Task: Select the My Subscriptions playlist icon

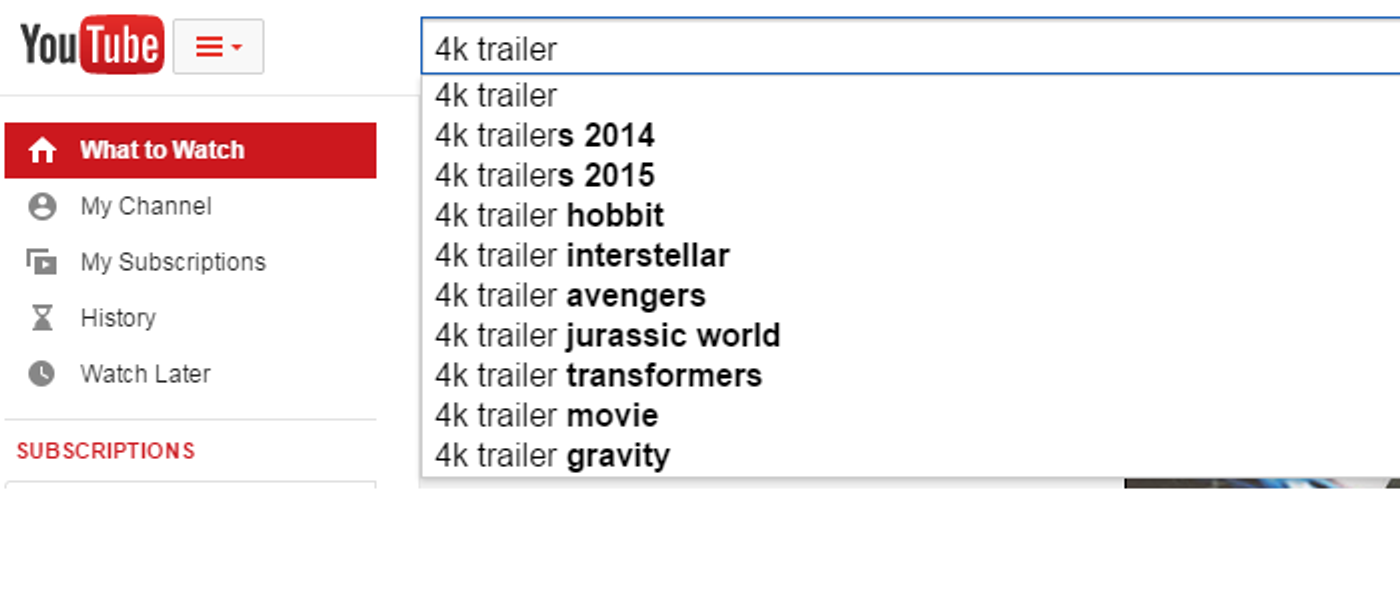Action: (x=42, y=261)
